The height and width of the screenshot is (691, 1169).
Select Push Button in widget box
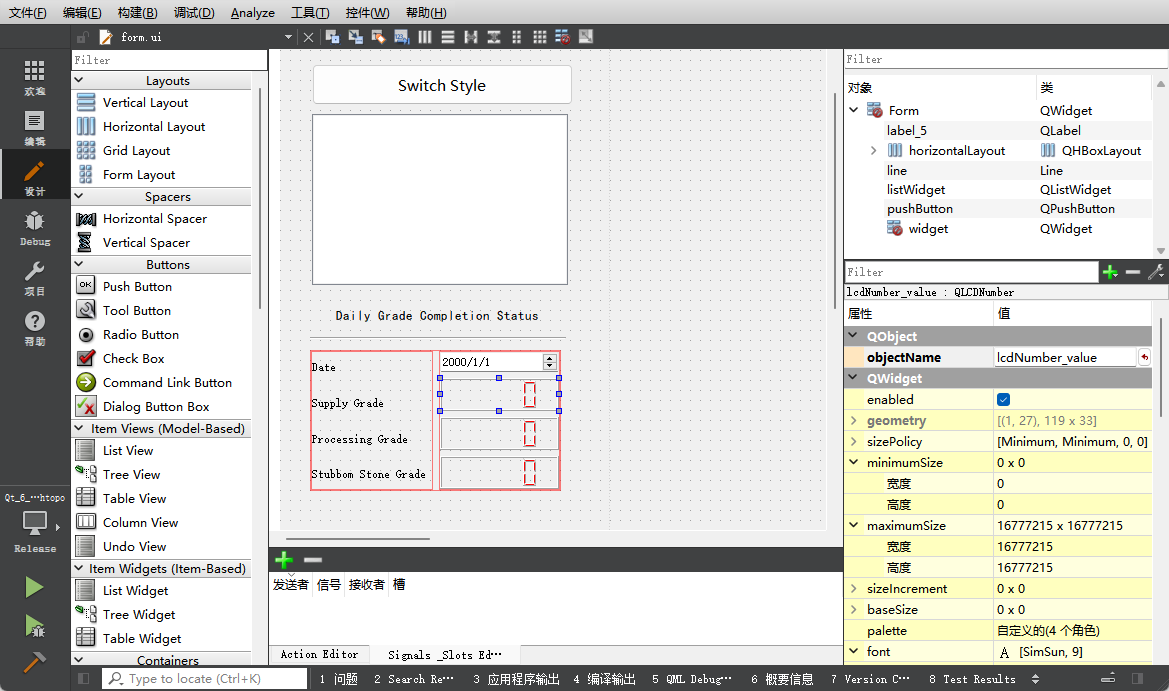[x=137, y=287]
